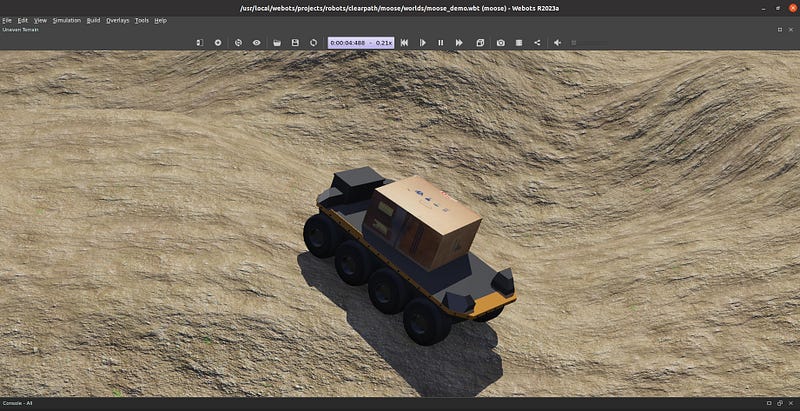
Task: Click the Add new node button
Action: pos(218,43)
